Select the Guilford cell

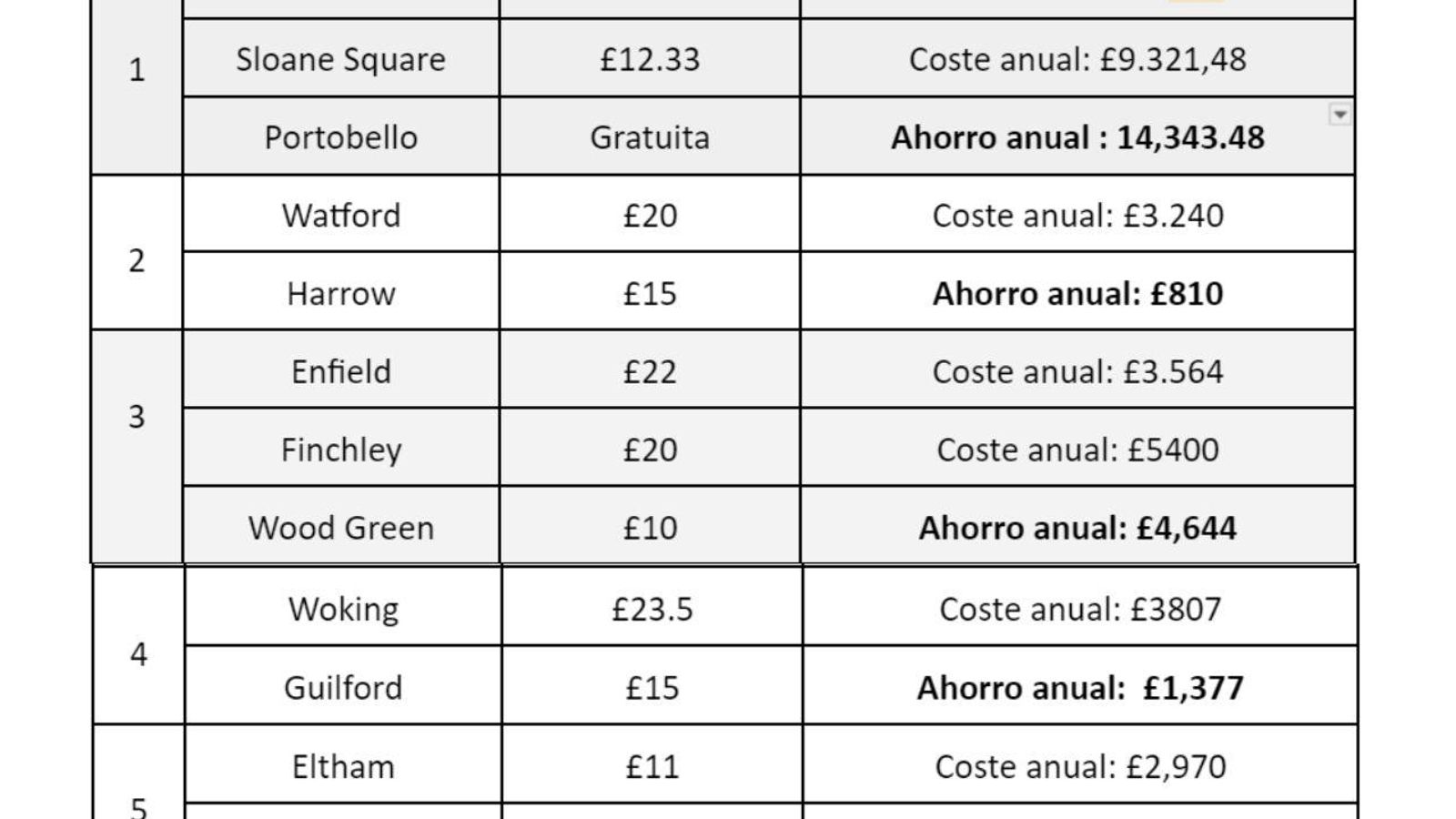pyautogui.click(x=343, y=687)
